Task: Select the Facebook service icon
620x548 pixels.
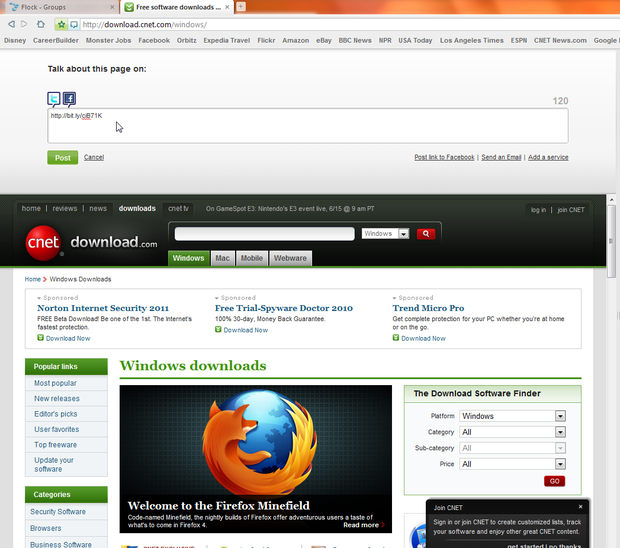Action: tap(69, 99)
